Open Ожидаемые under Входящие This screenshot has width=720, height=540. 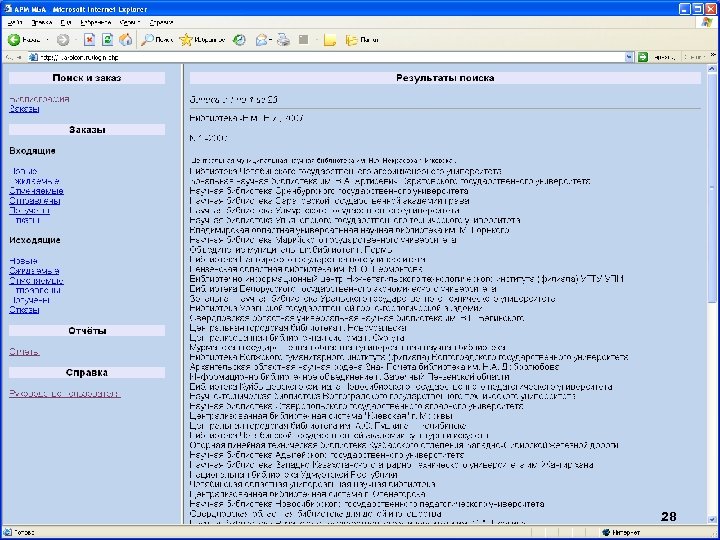tap(34, 181)
